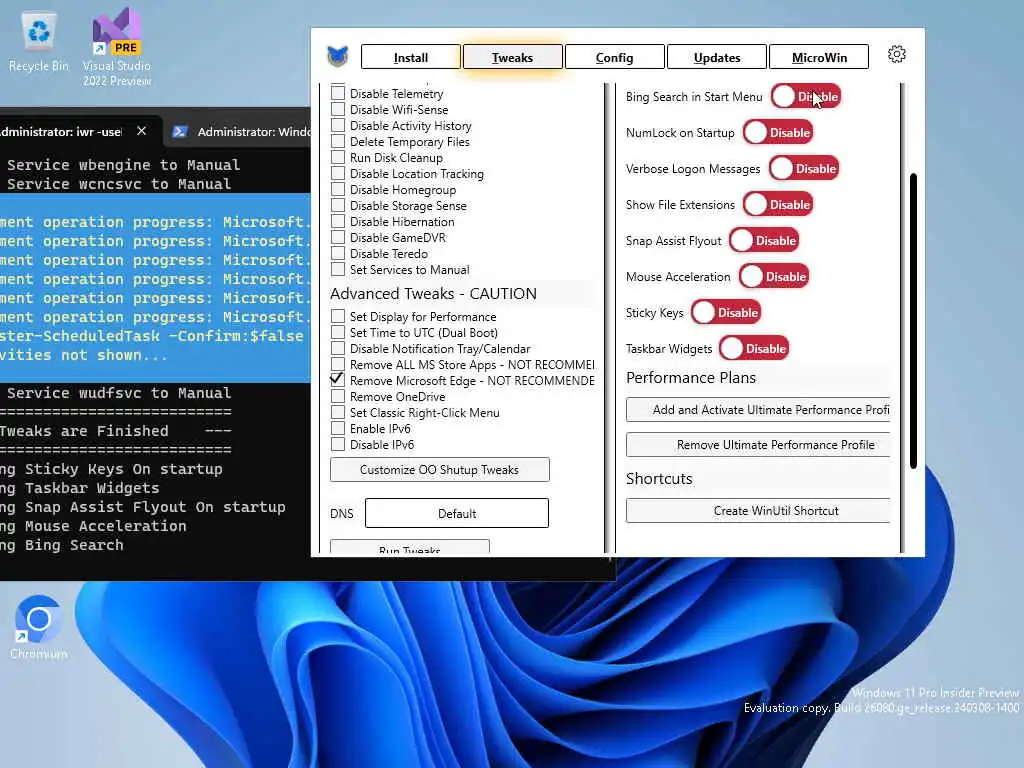This screenshot has width=1024, height=768.
Task: Click Add and Activate Ultimate Performance Profile
Action: pyautogui.click(x=758, y=409)
